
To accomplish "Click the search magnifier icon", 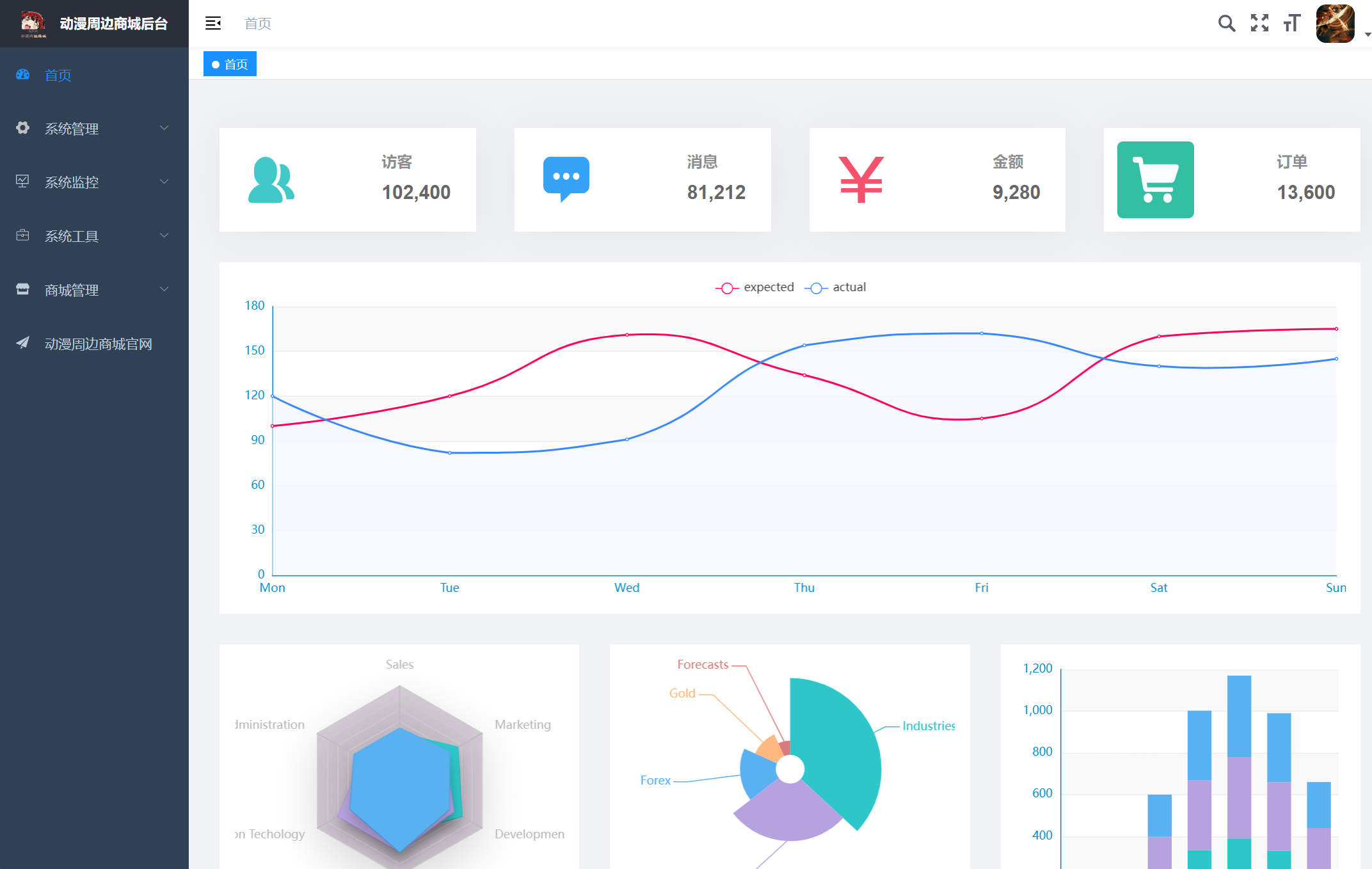I will [x=1226, y=24].
